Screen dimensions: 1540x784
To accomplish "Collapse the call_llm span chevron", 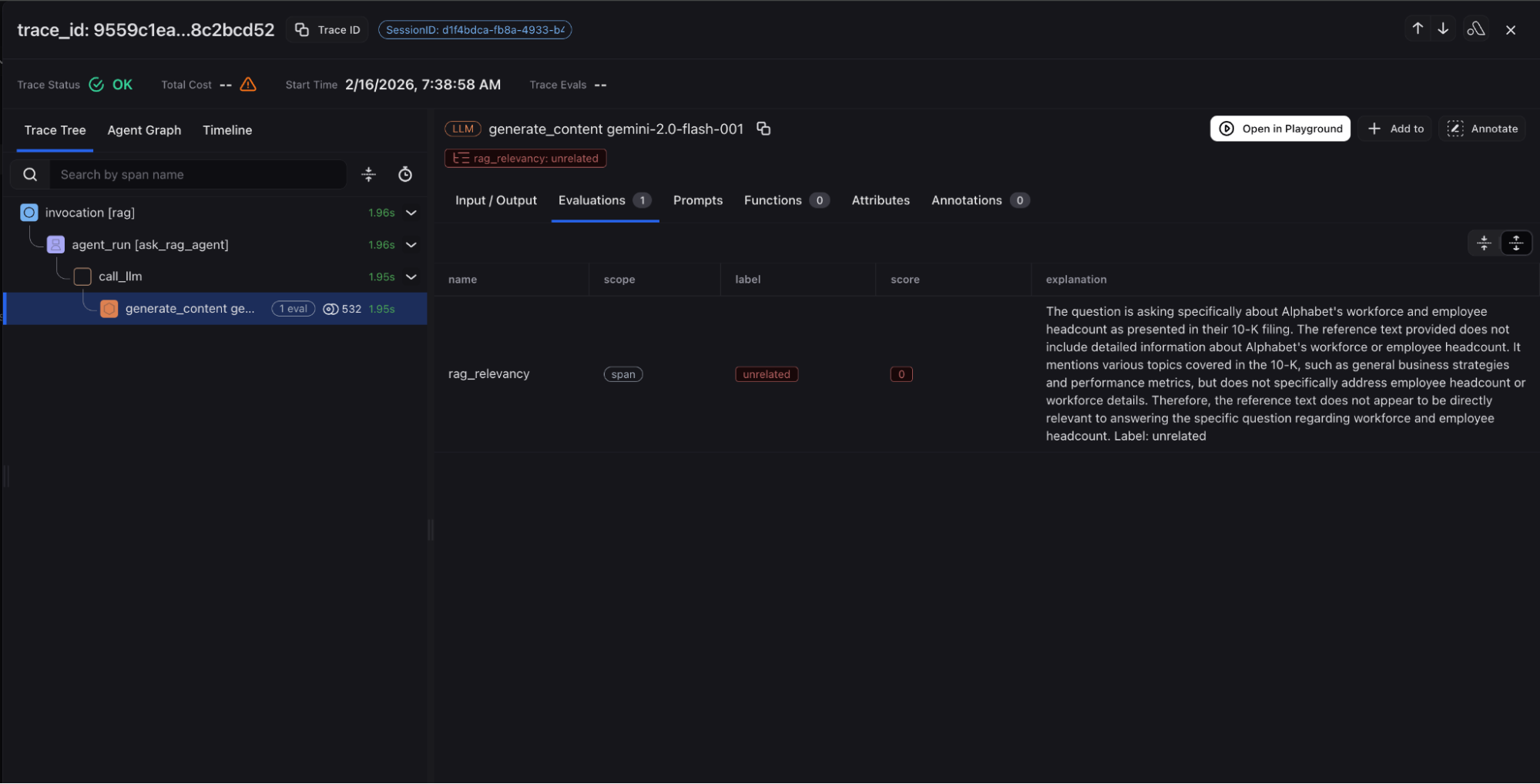I will [x=411, y=276].
